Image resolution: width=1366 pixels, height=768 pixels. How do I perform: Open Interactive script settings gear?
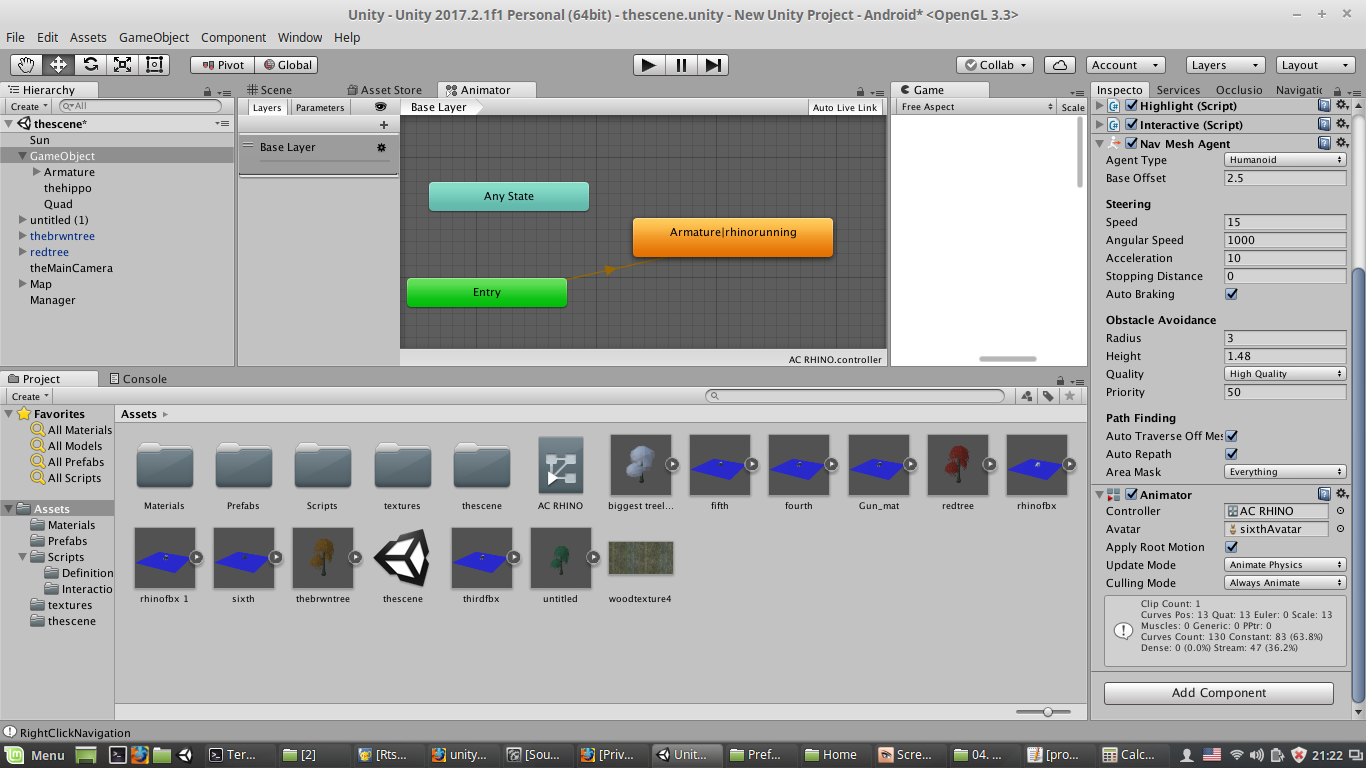[1343, 125]
